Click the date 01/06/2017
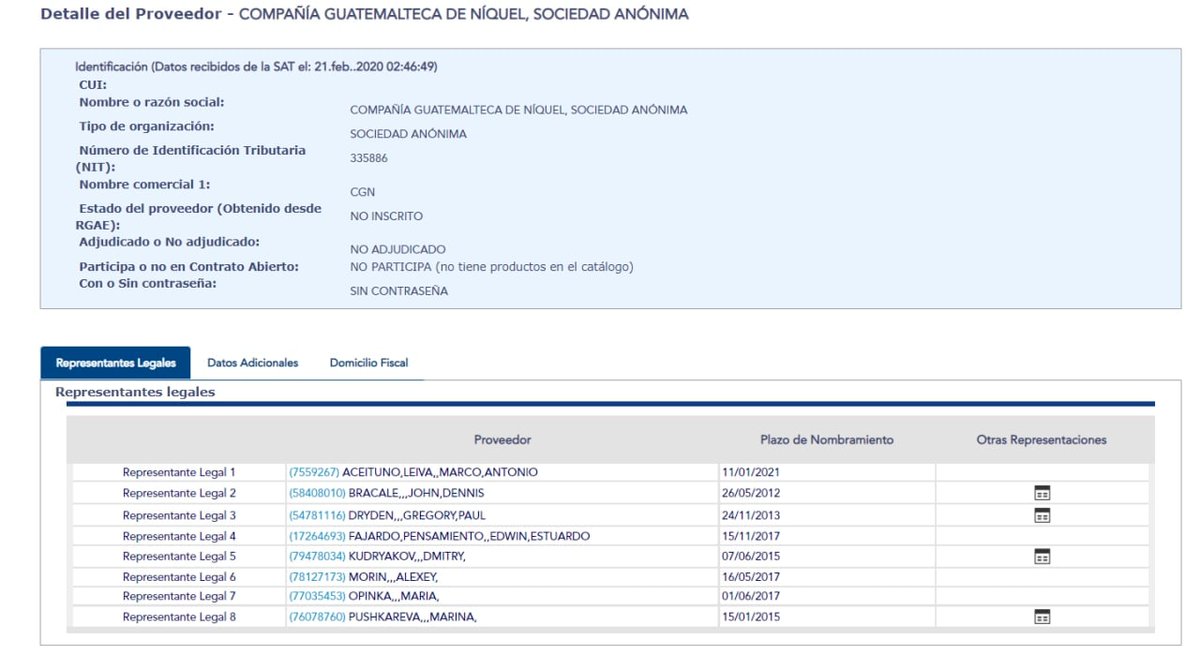 point(749,596)
